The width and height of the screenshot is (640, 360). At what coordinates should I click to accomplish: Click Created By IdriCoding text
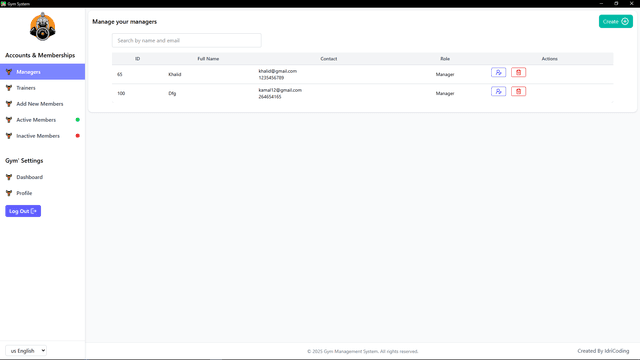pos(603,351)
